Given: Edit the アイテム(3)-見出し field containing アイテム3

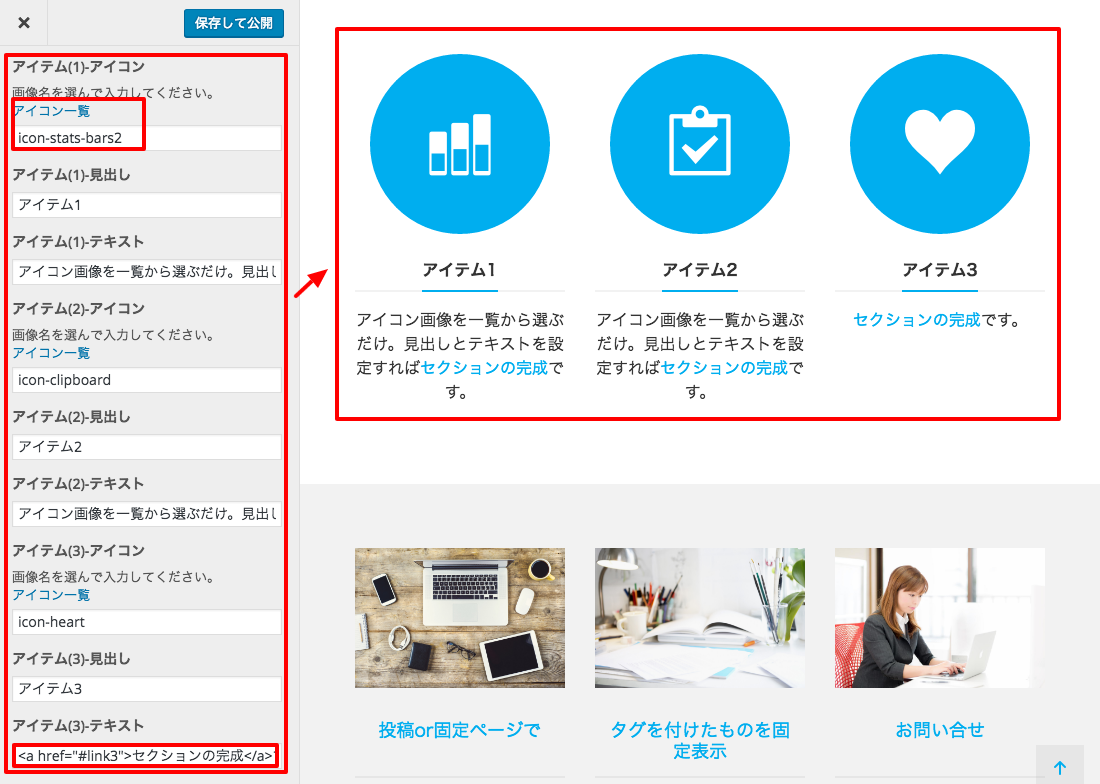Looking at the screenshot, I should pos(147,689).
